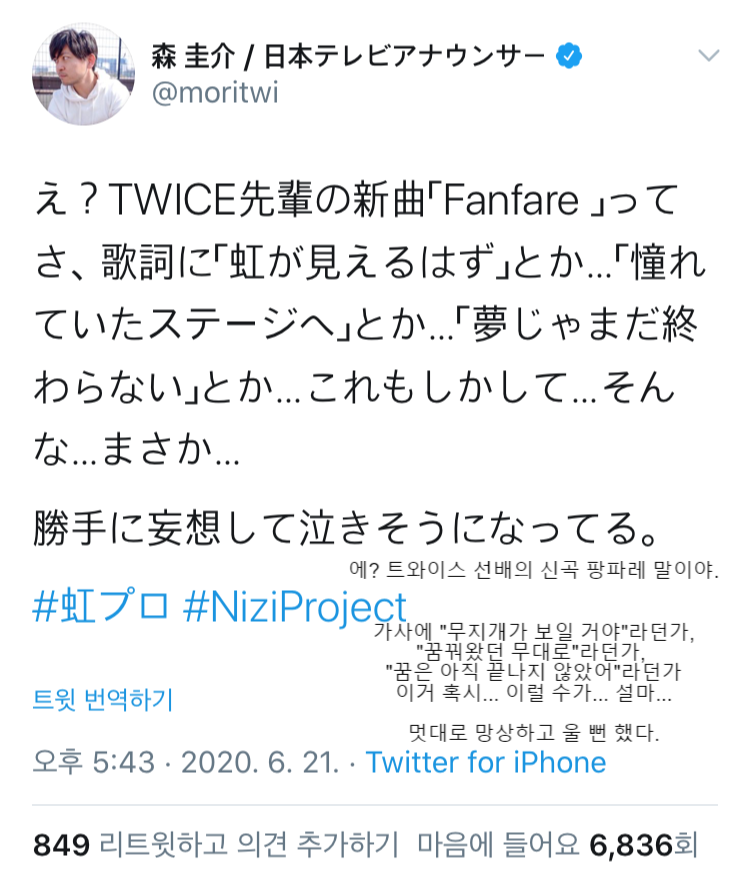The height and width of the screenshot is (874, 750).
Task: Click the tweet timestamp 오후 5:43
Action: [x=94, y=762]
